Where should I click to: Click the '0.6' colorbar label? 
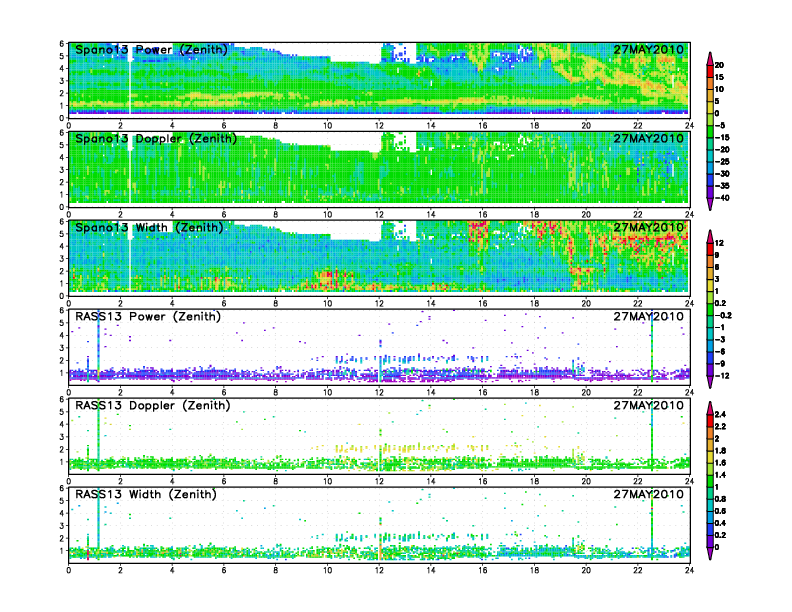point(720,511)
